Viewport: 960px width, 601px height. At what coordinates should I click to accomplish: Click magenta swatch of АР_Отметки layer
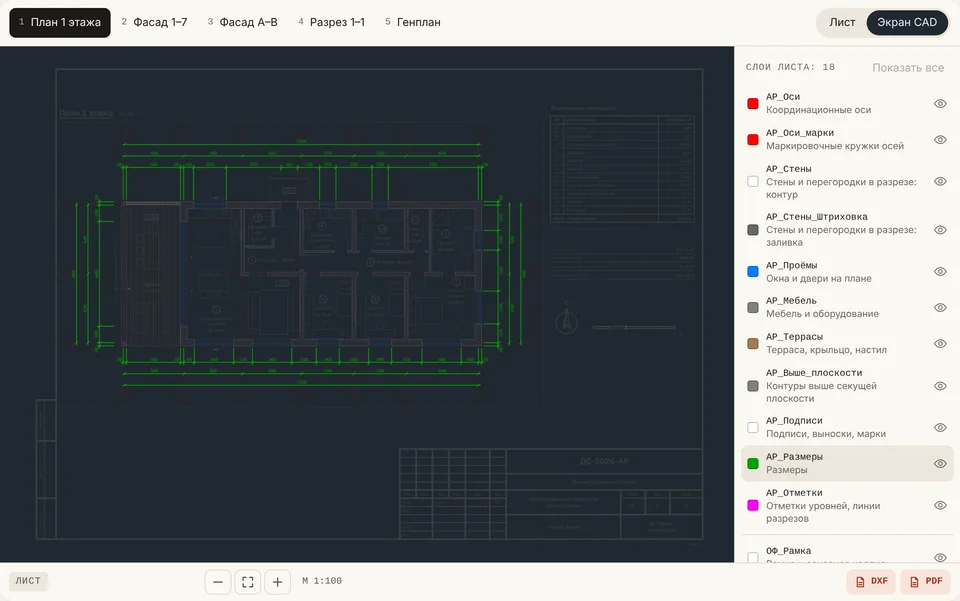tap(753, 505)
